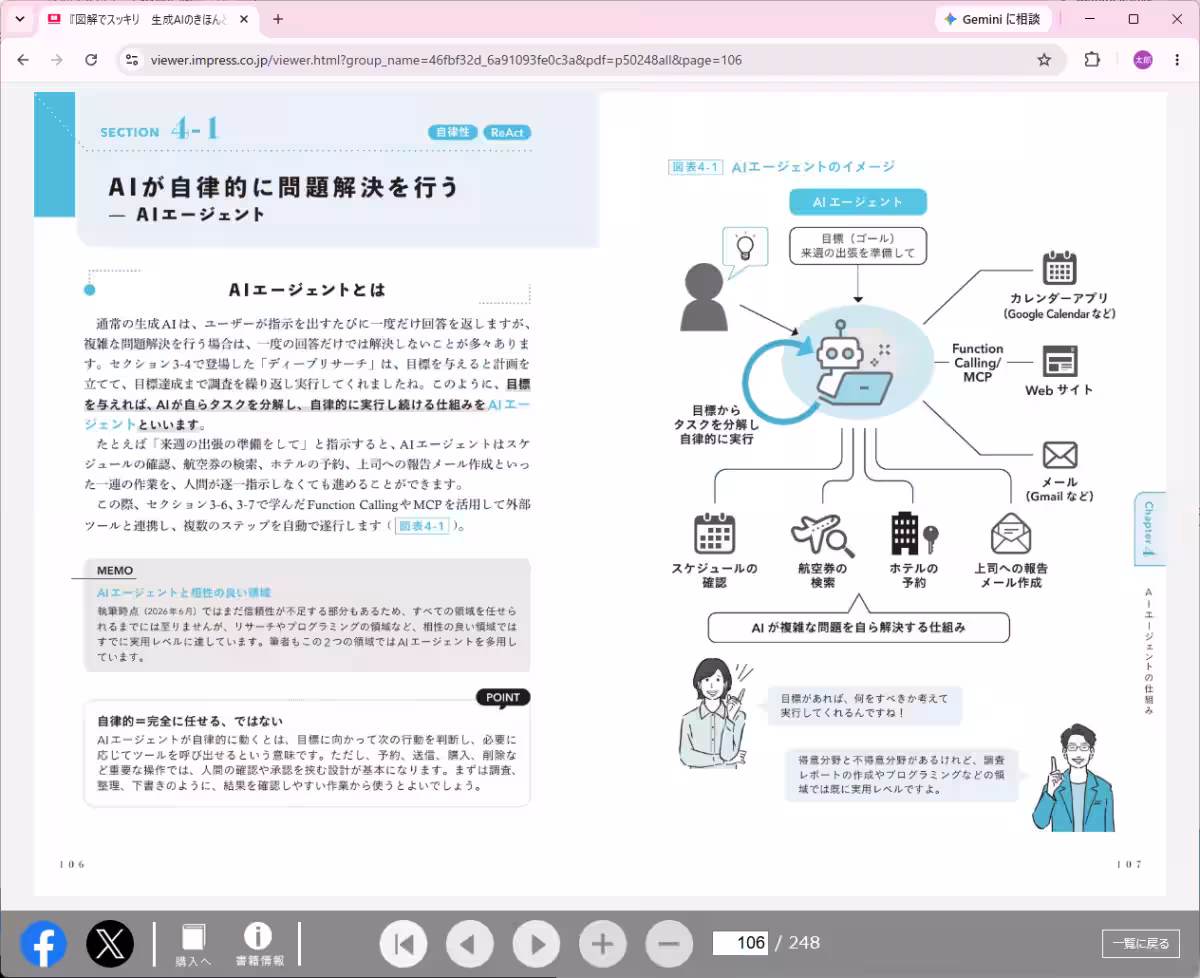Click the 一覧に戻る button

[x=1141, y=943]
